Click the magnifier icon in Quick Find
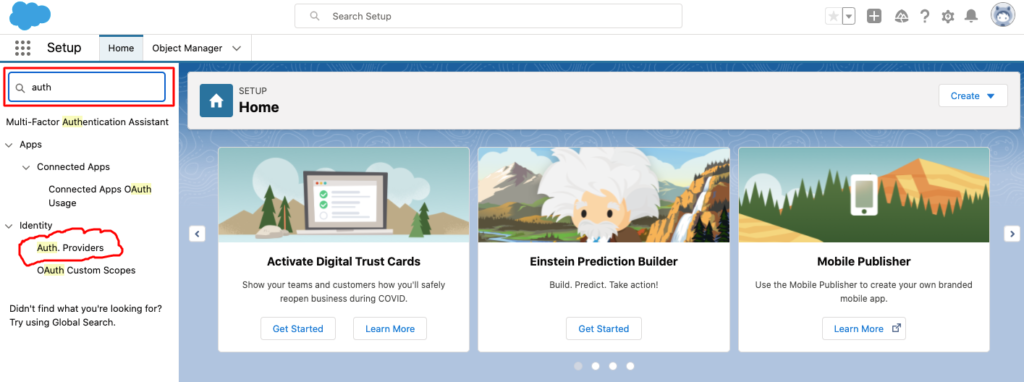 pos(20,88)
